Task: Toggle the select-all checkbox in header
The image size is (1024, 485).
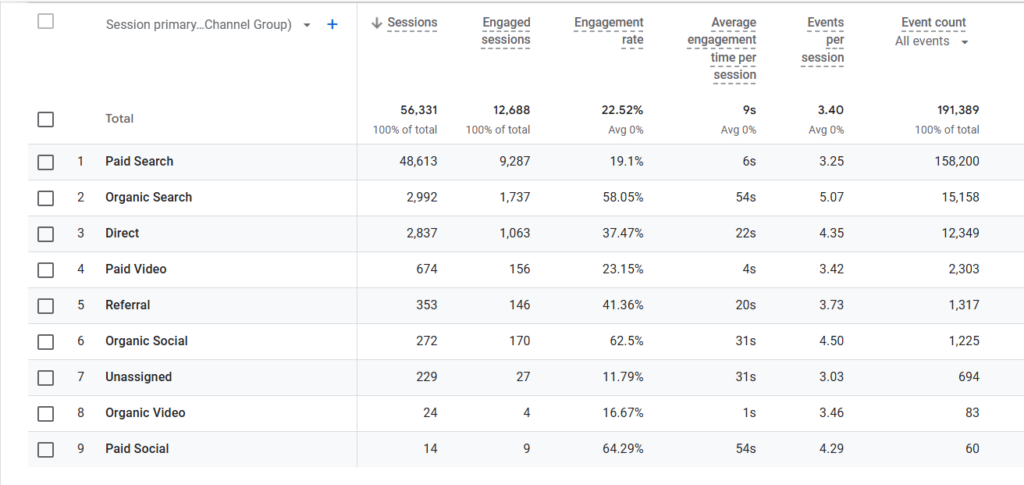Action: 46,21
